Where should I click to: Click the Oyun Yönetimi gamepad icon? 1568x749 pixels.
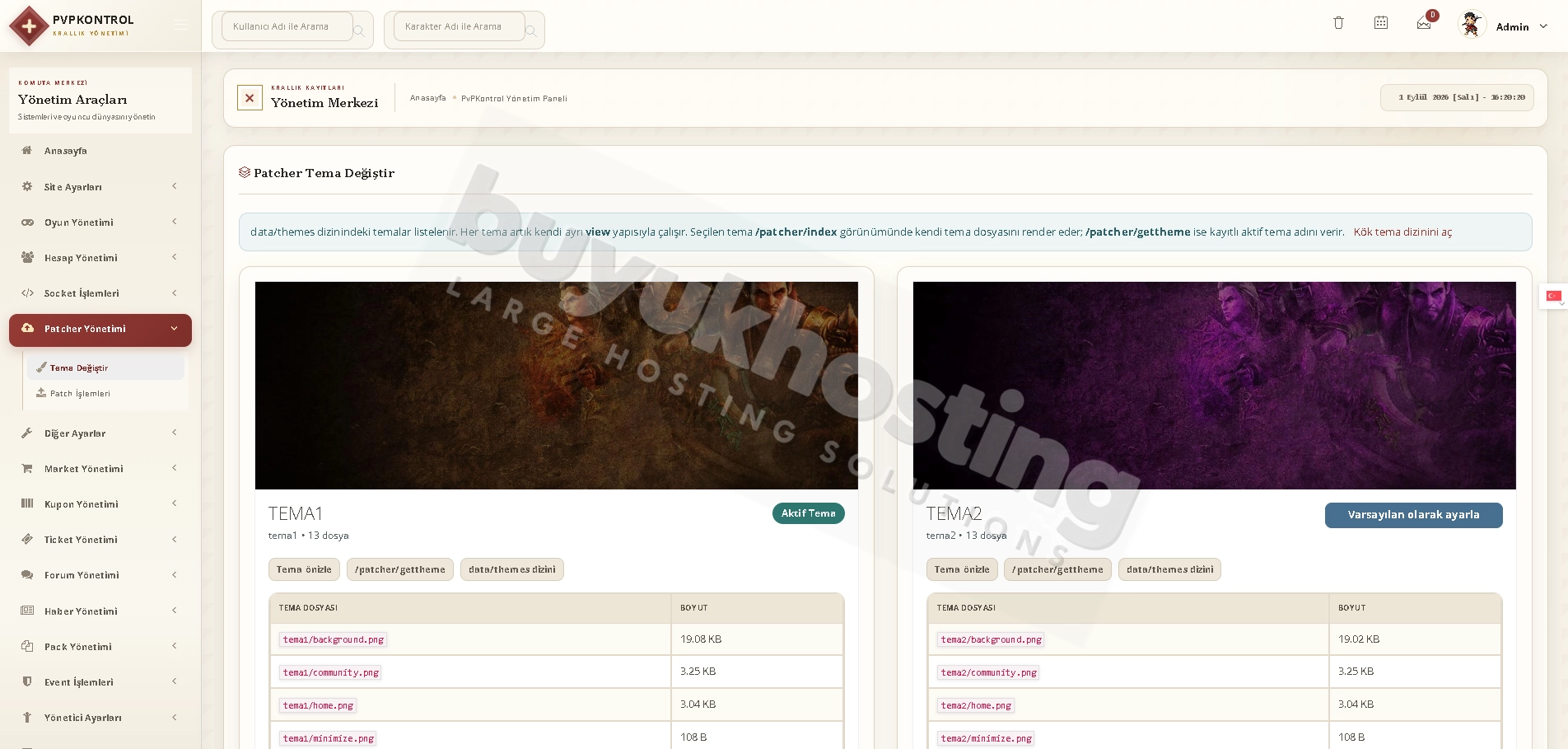tap(27, 222)
